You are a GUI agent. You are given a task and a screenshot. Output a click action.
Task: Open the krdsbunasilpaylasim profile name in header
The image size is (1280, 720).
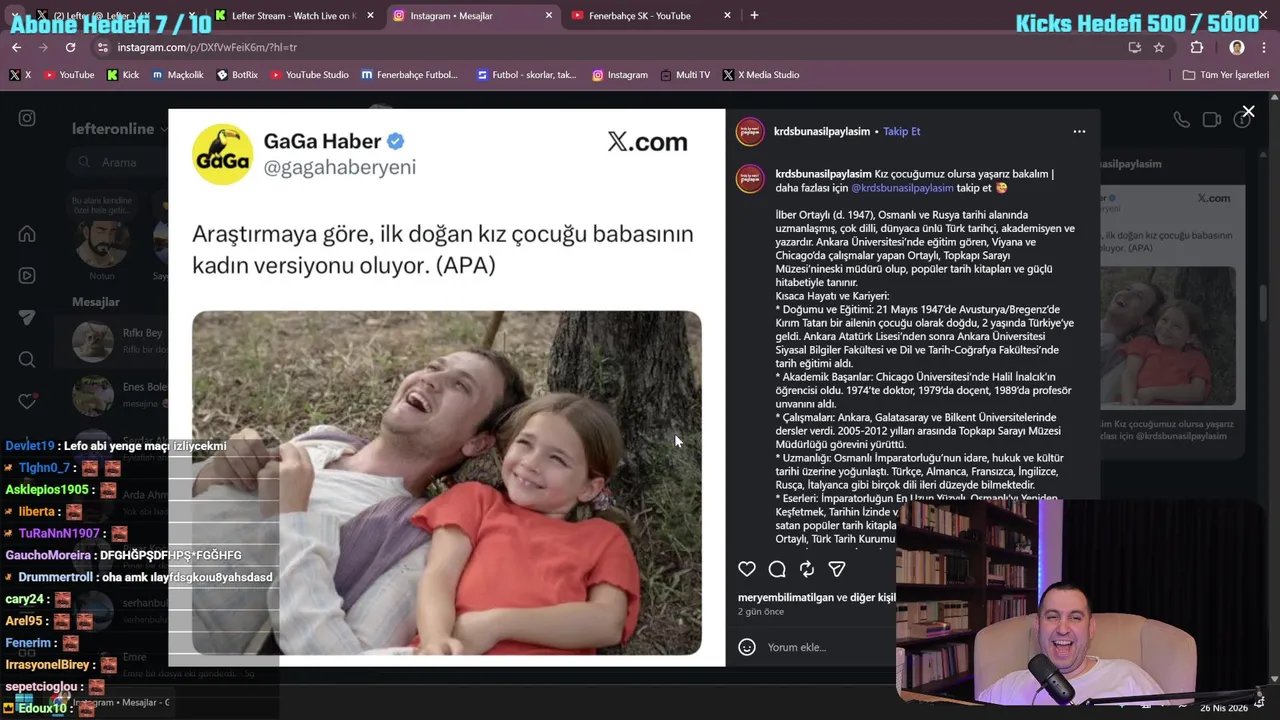[x=822, y=131]
